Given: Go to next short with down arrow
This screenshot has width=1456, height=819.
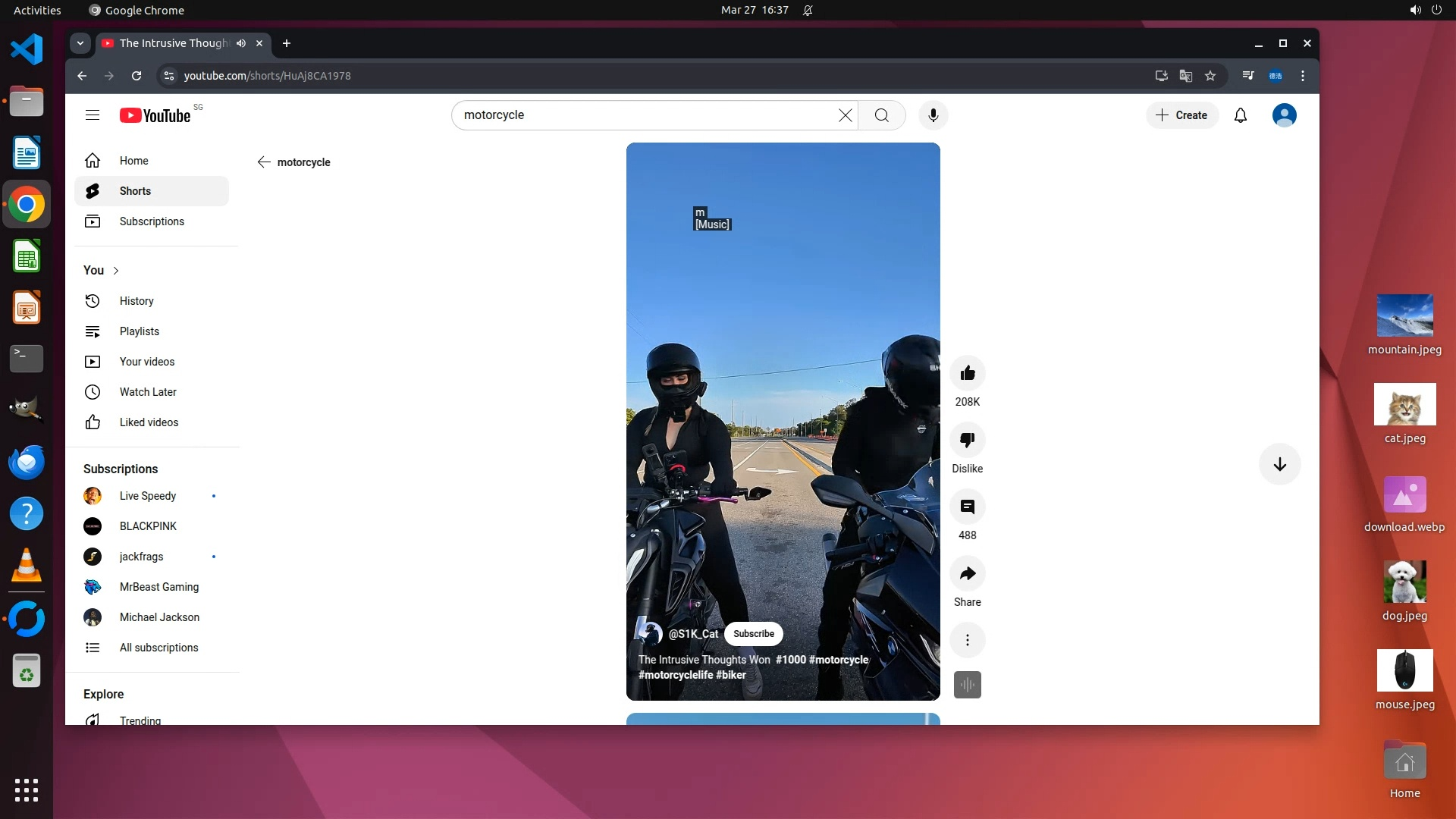Looking at the screenshot, I should click(1279, 464).
